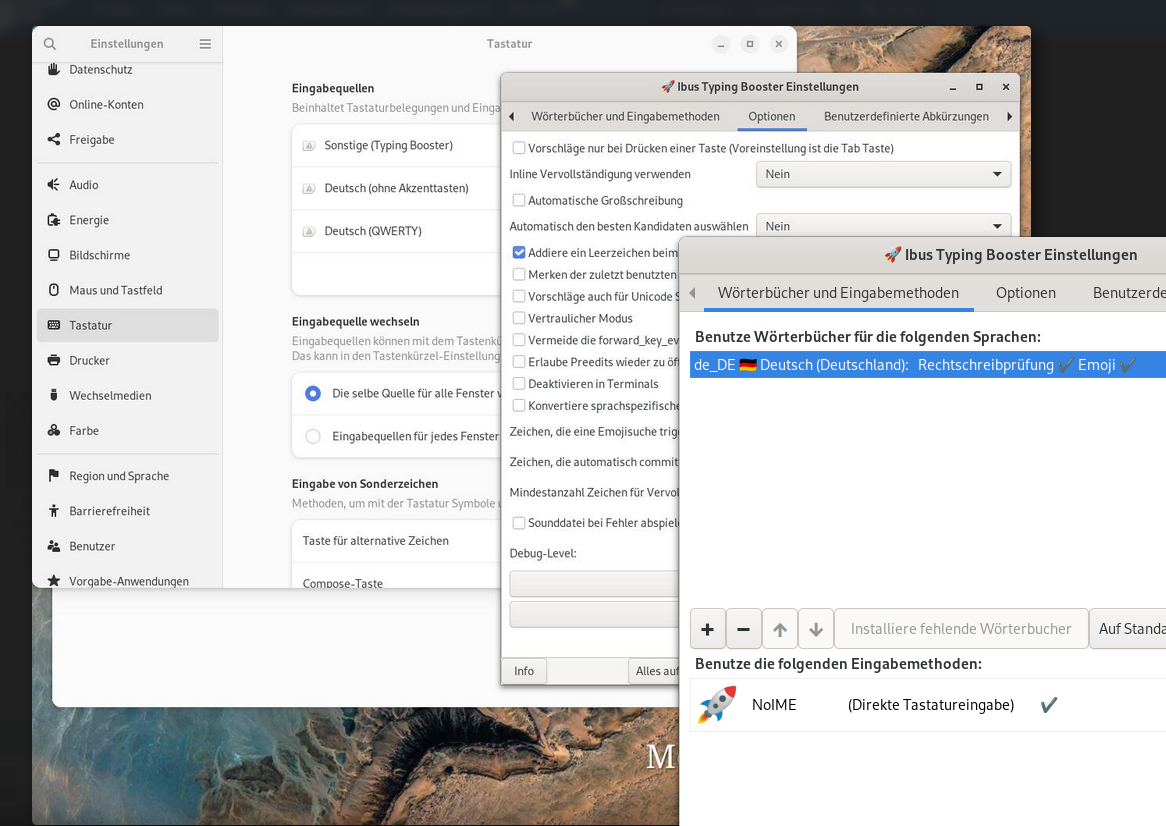Select Taste für alternative Zeichen row
The height and width of the screenshot is (826, 1166).
[396, 541]
